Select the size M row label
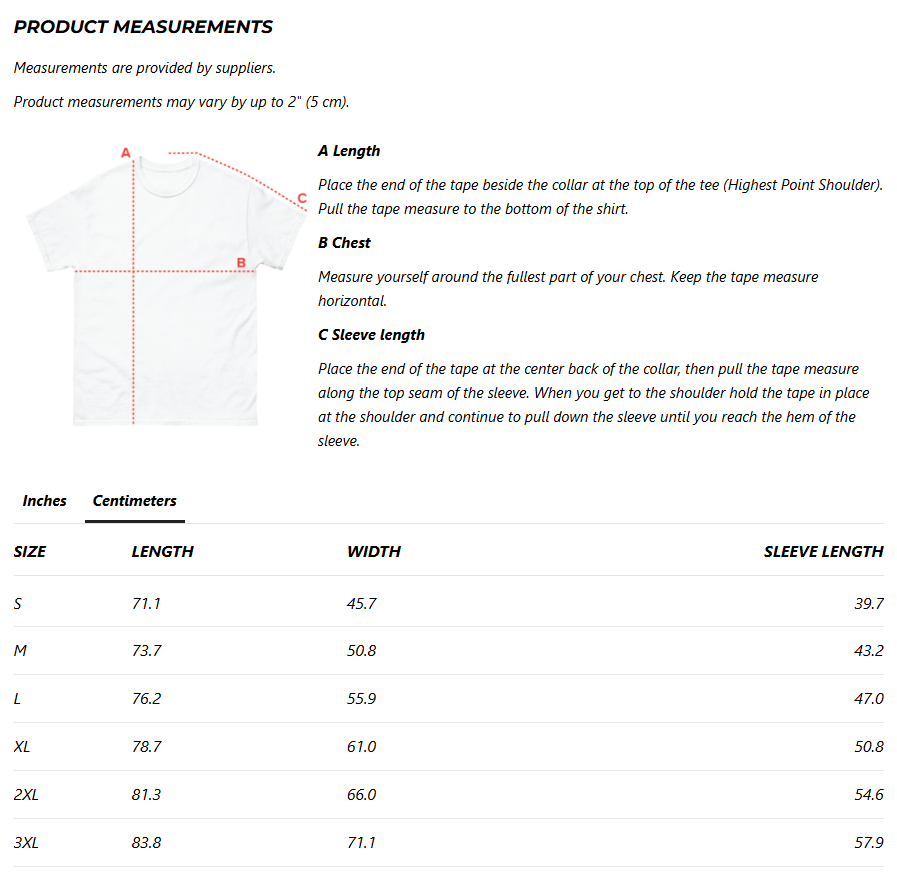This screenshot has width=897, height=882. coord(20,650)
